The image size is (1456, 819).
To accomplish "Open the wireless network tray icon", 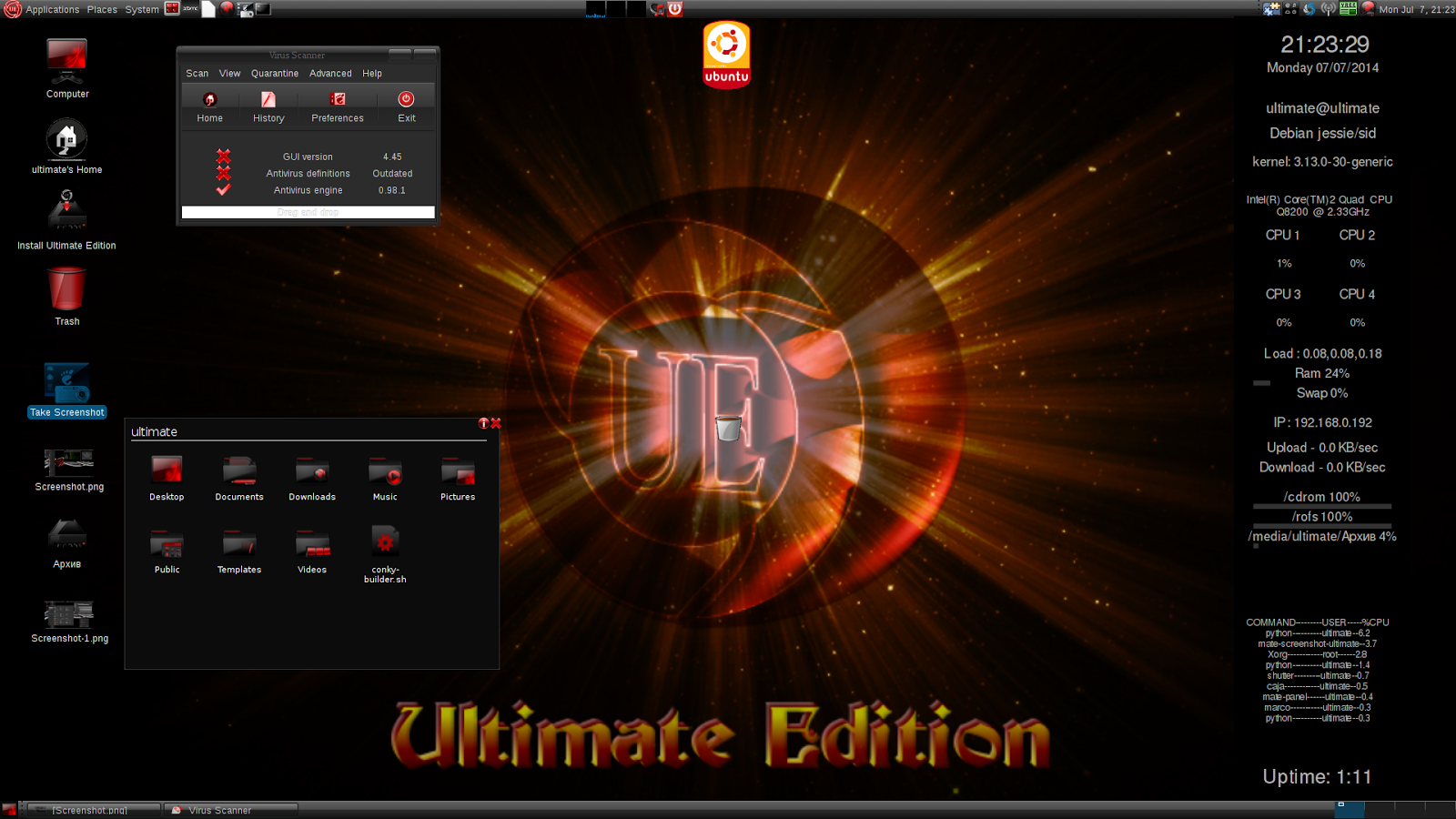I will 1329,9.
